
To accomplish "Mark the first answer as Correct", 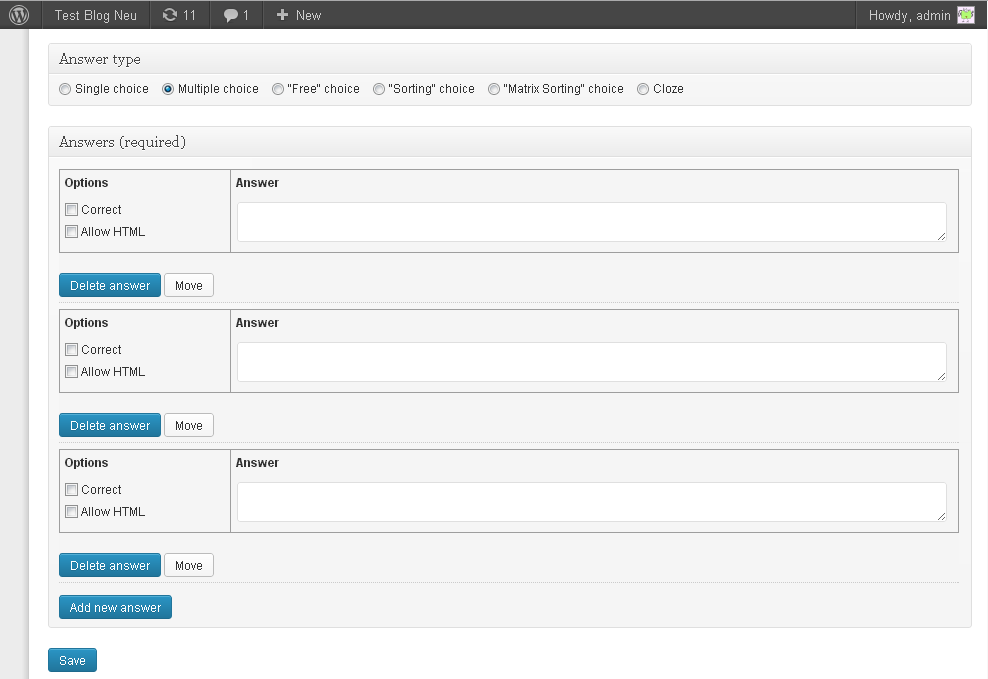I will pyautogui.click(x=71, y=210).
